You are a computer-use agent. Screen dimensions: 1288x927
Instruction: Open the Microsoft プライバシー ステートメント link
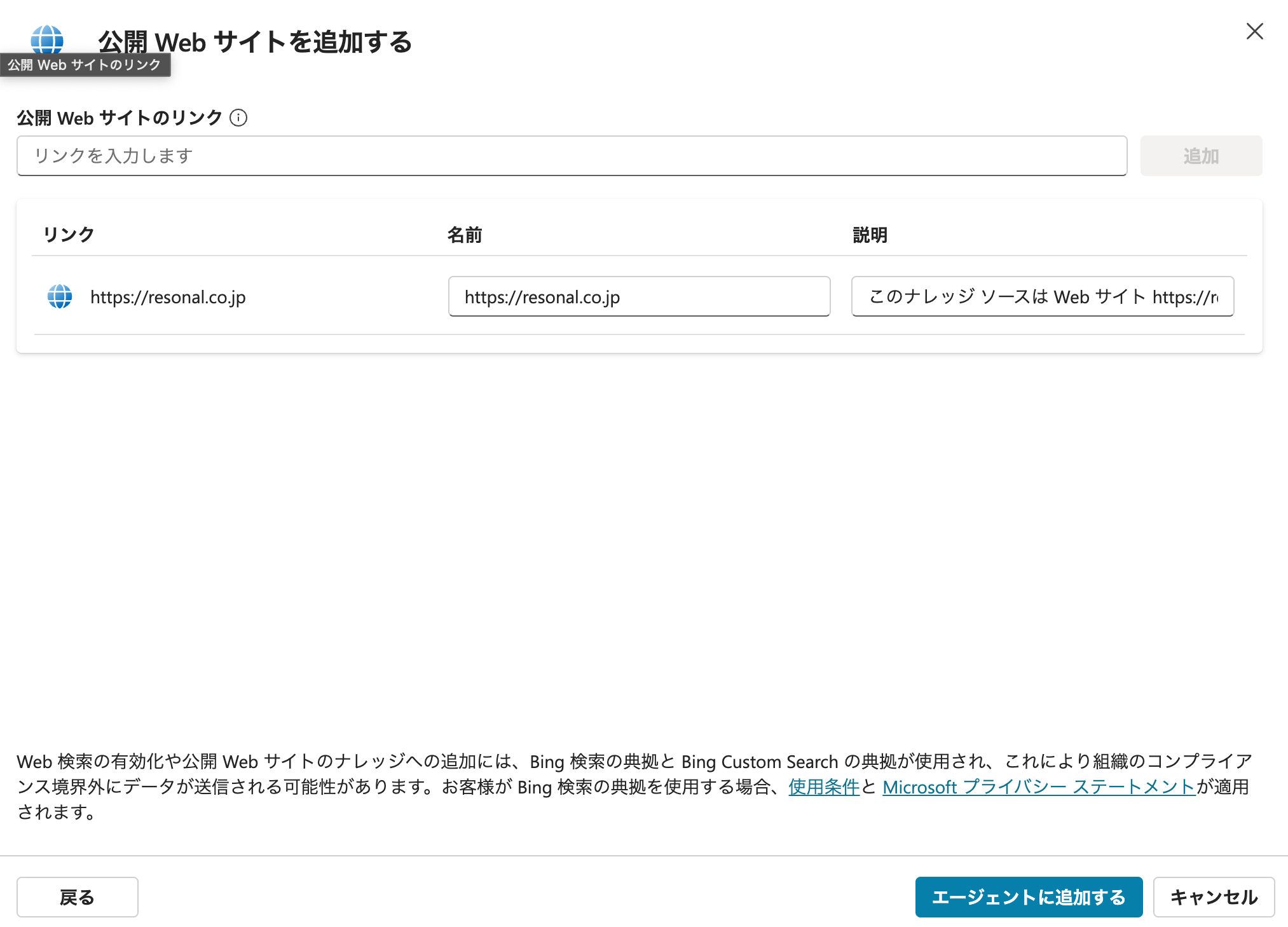(x=1038, y=787)
